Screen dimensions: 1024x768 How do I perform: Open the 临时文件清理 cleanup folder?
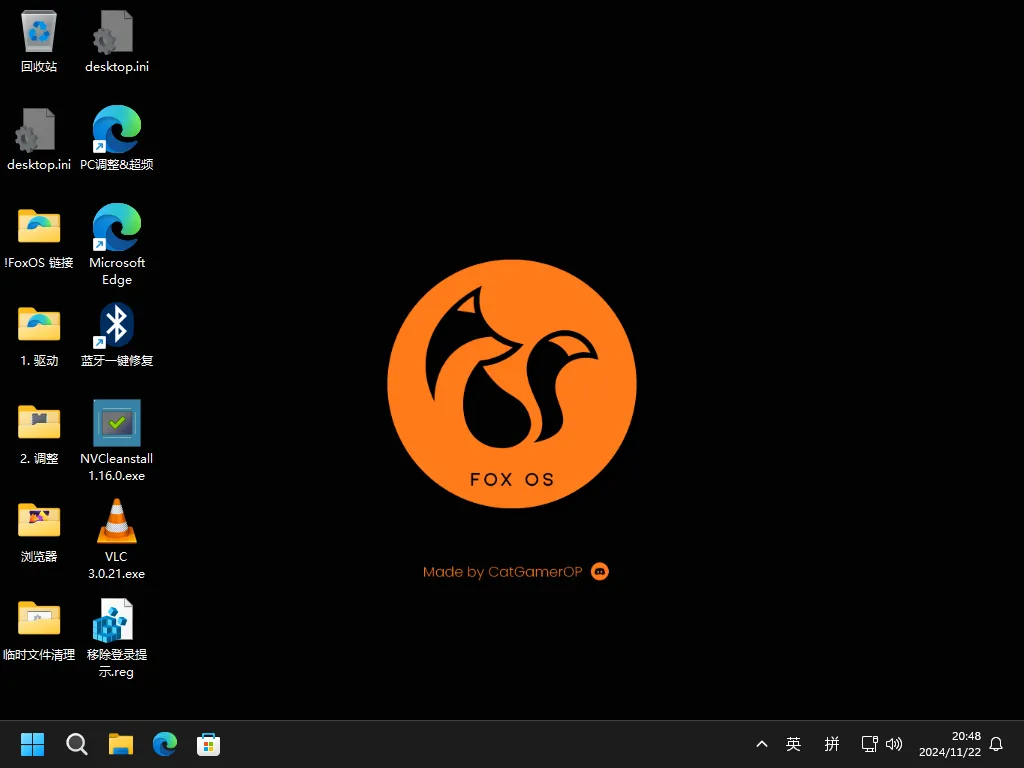(38, 618)
